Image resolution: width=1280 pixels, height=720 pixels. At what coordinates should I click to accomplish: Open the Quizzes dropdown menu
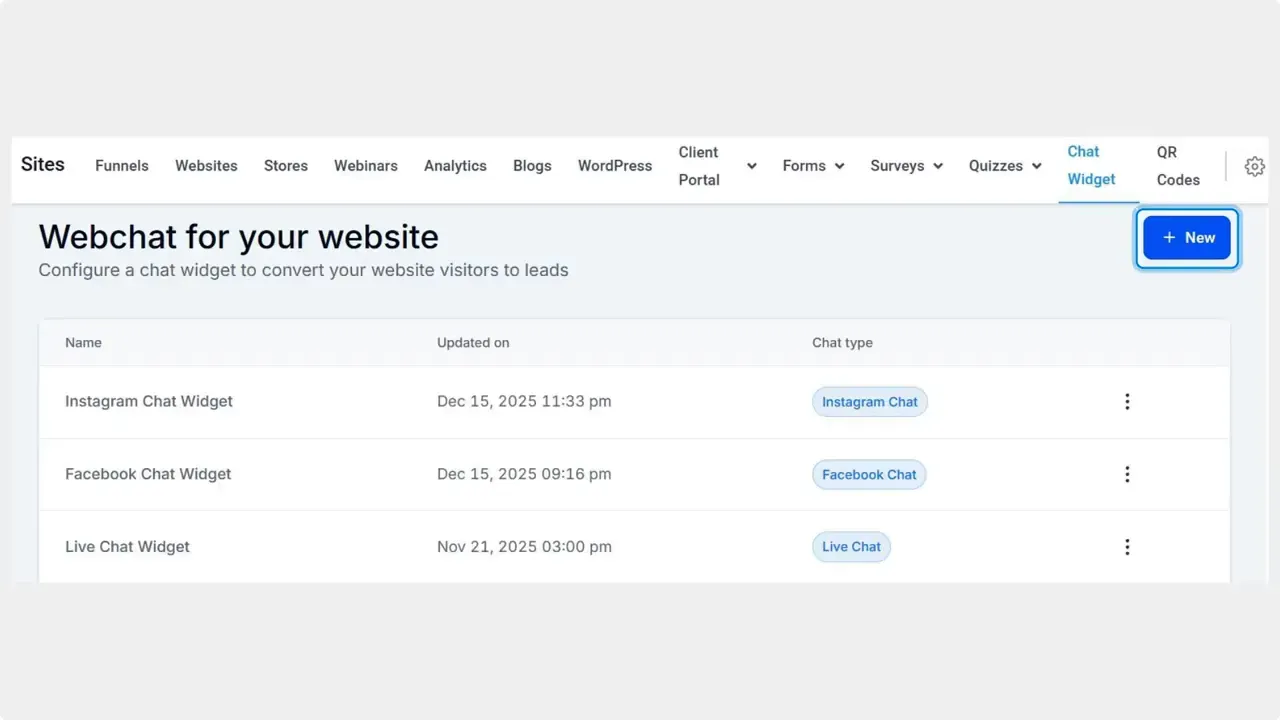[x=1004, y=166]
